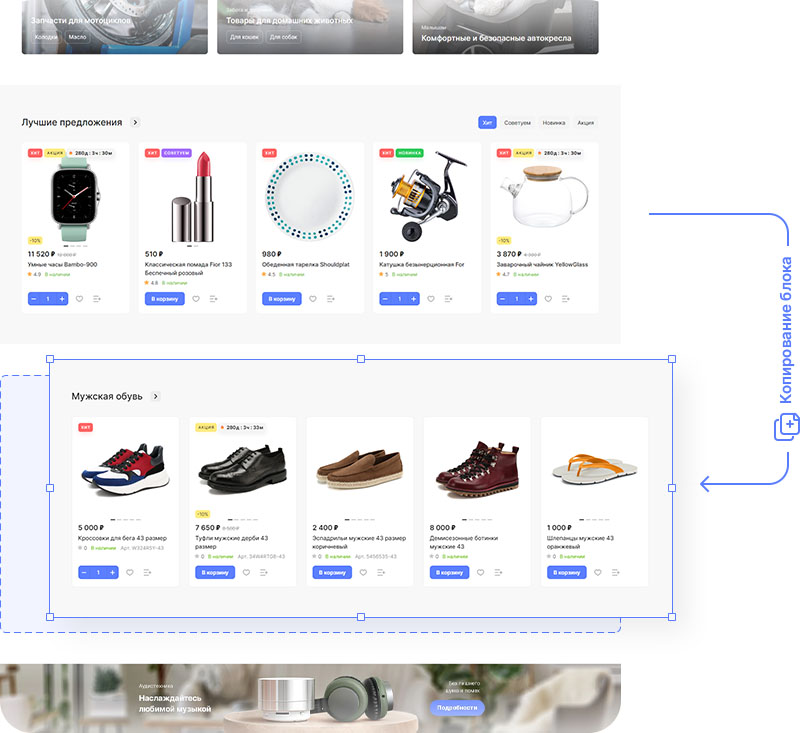The height and width of the screenshot is (733, 801).
Task: Click compare icon on orange flip-flops card
Action: [x=616, y=572]
